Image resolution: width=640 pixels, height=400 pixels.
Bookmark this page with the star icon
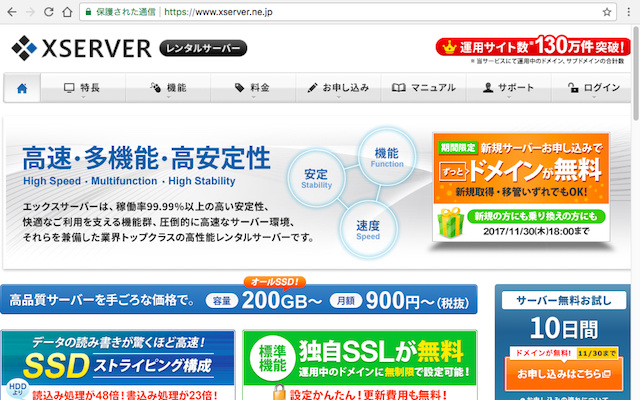pyautogui.click(x=606, y=12)
